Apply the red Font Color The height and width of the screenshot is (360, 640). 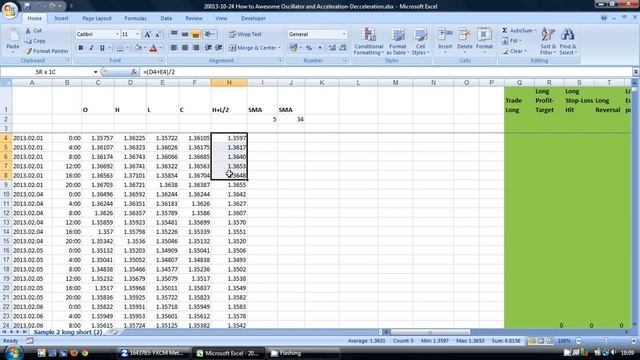point(153,48)
